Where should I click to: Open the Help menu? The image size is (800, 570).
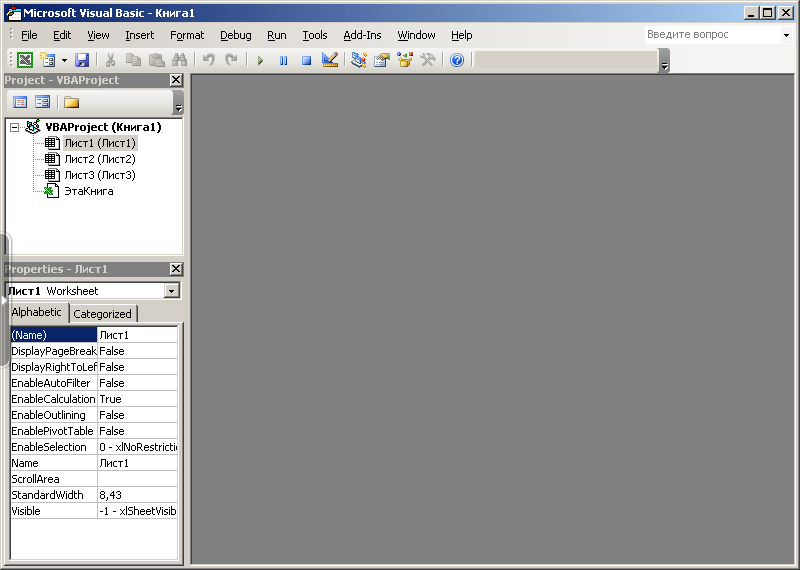[x=462, y=35]
